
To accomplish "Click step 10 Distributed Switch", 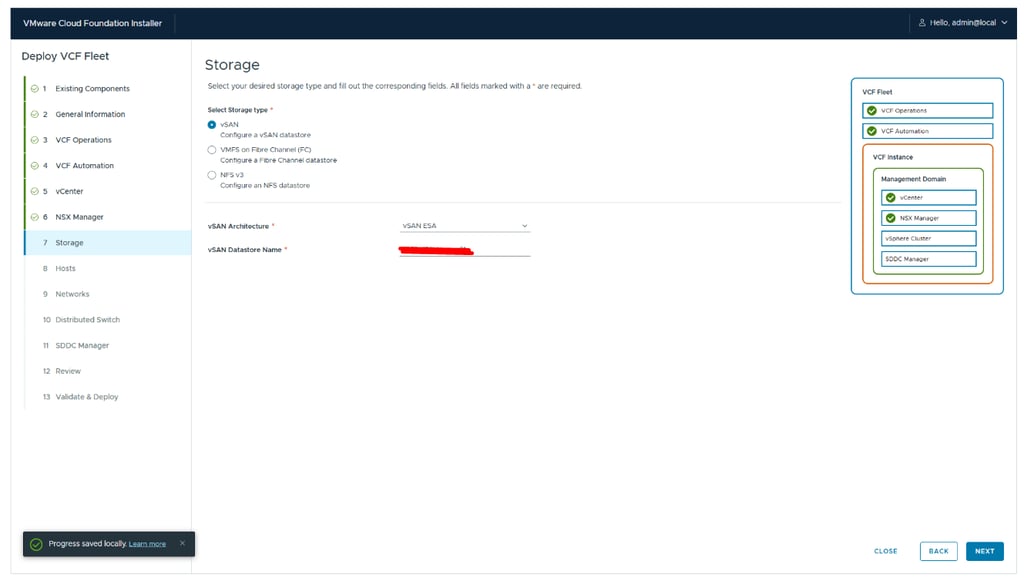I will click(88, 320).
